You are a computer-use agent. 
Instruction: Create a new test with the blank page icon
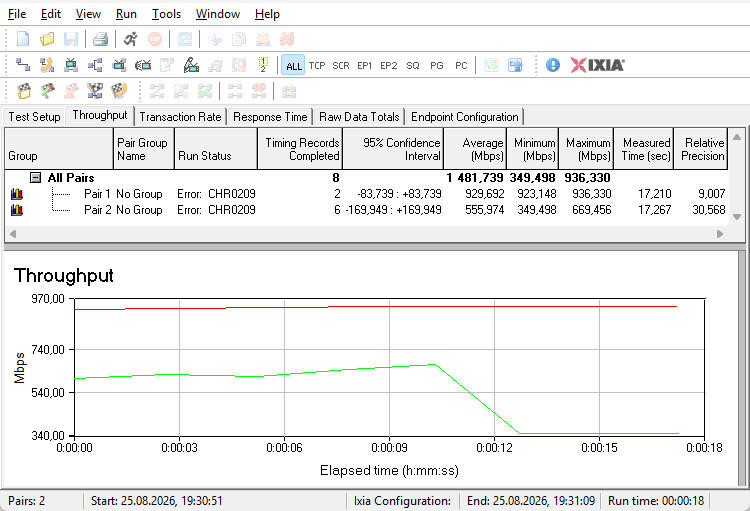click(x=23, y=39)
